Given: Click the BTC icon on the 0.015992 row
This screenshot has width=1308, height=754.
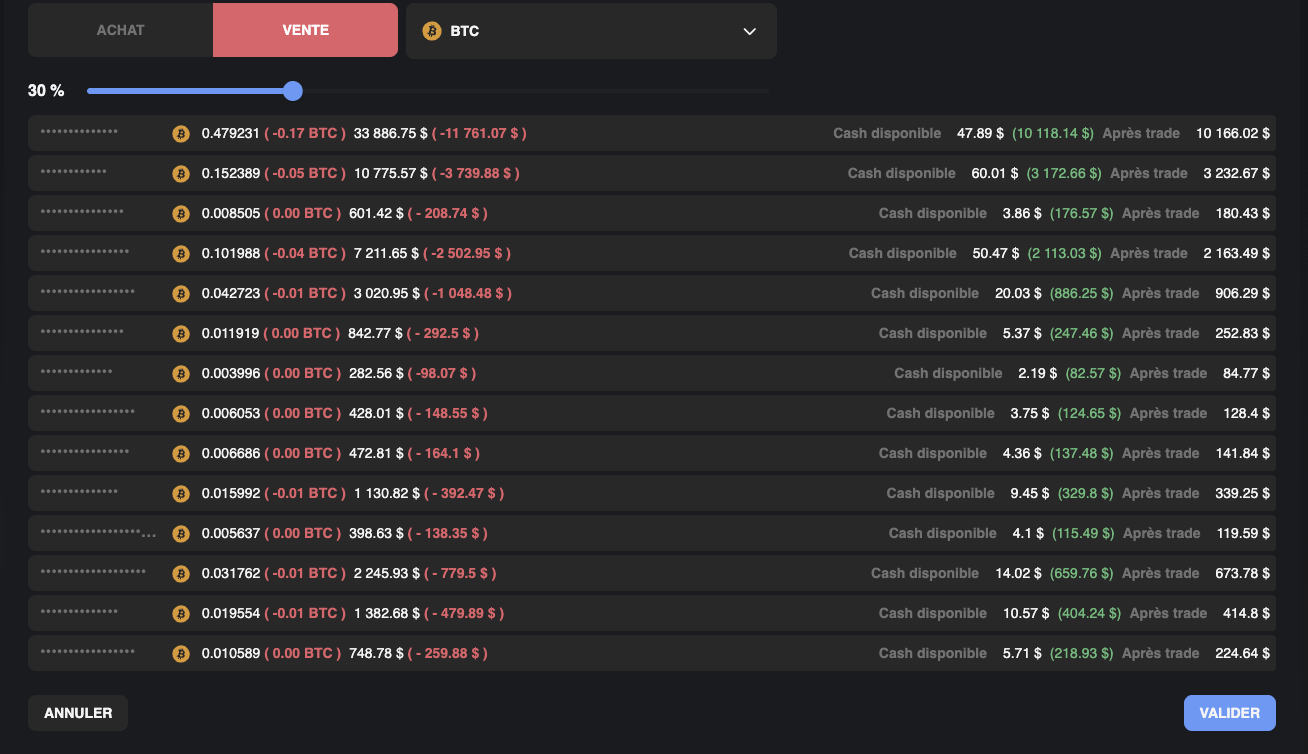Looking at the screenshot, I should (181, 493).
